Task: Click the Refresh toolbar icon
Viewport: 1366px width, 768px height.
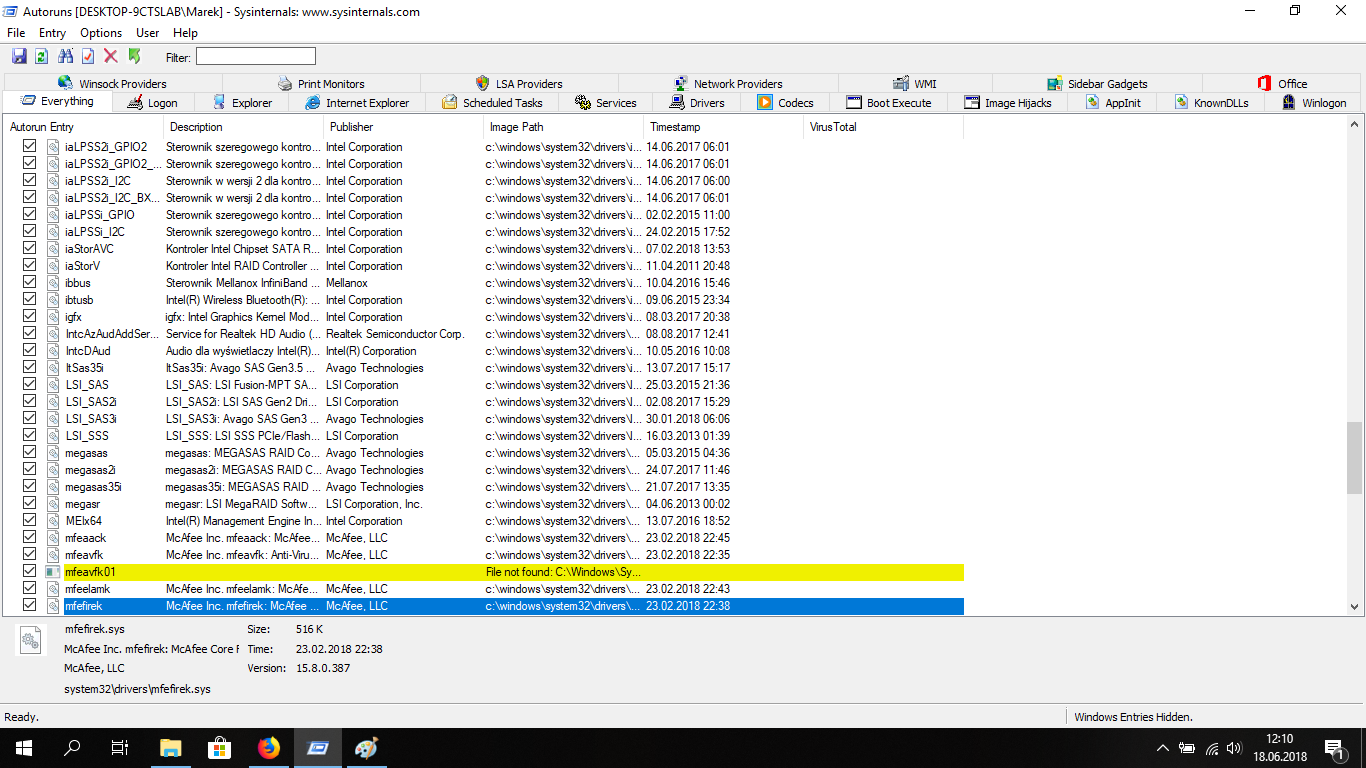Action: point(42,57)
